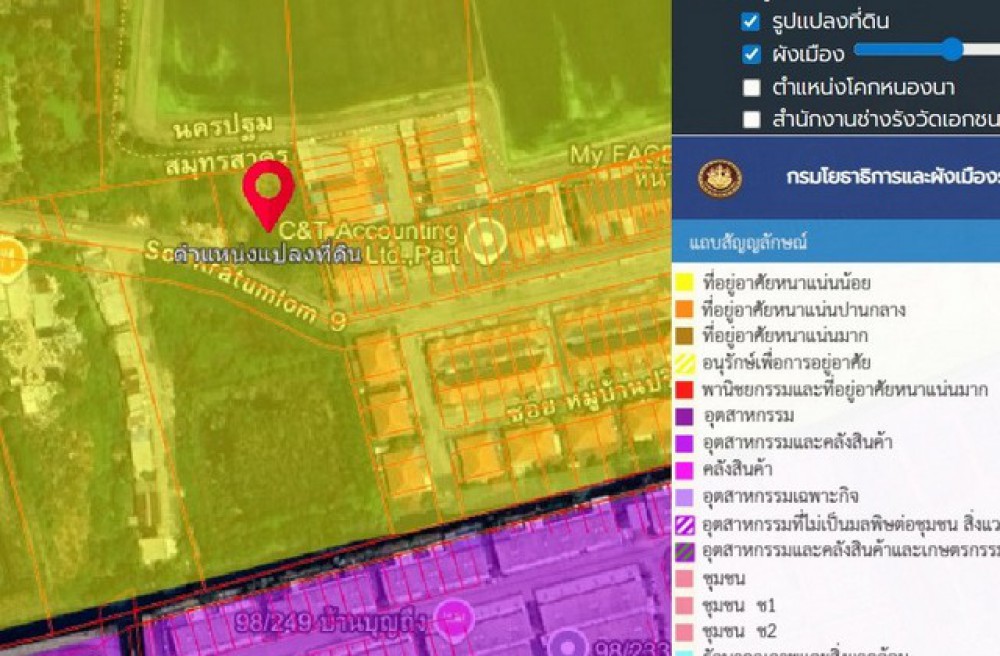1000x656 pixels.
Task: Enable the ตำแหน่งโคกหนองนา checkbox
Action: point(751,87)
